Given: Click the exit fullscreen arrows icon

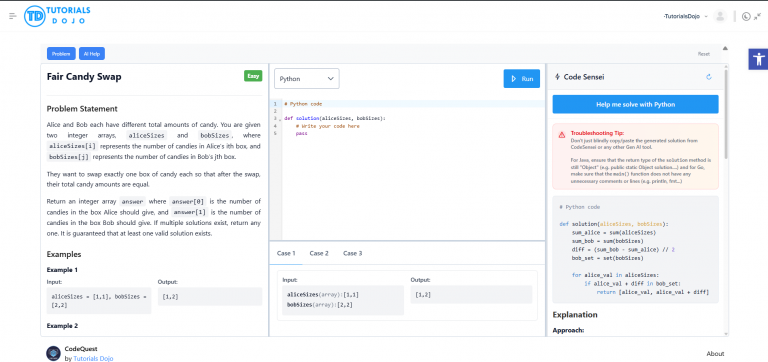Looking at the screenshot, I should (758, 16).
